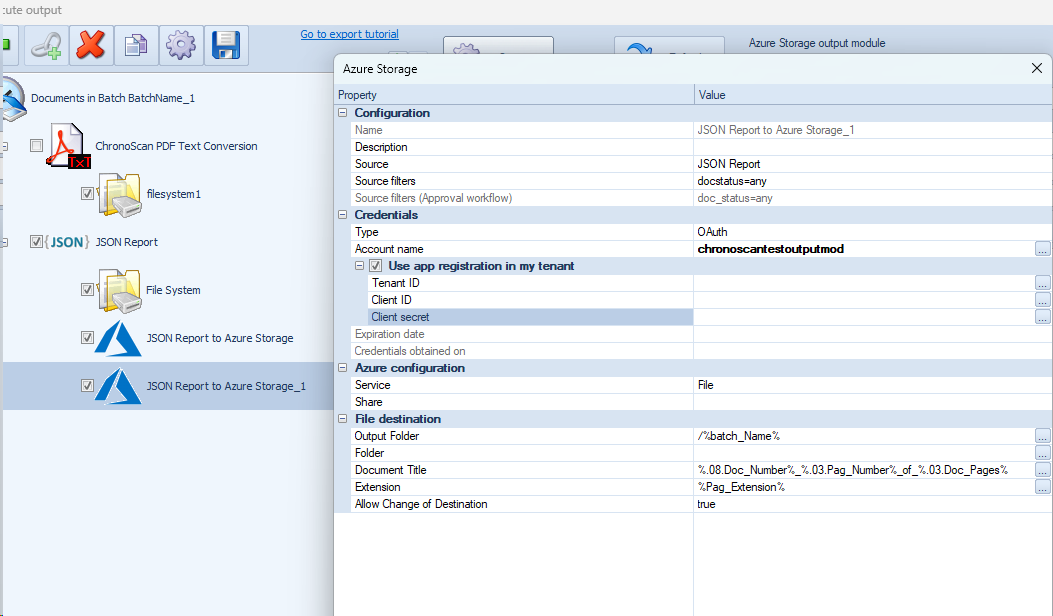Open settings with the gear toolbar icon
This screenshot has height=616, width=1053.
(x=181, y=46)
